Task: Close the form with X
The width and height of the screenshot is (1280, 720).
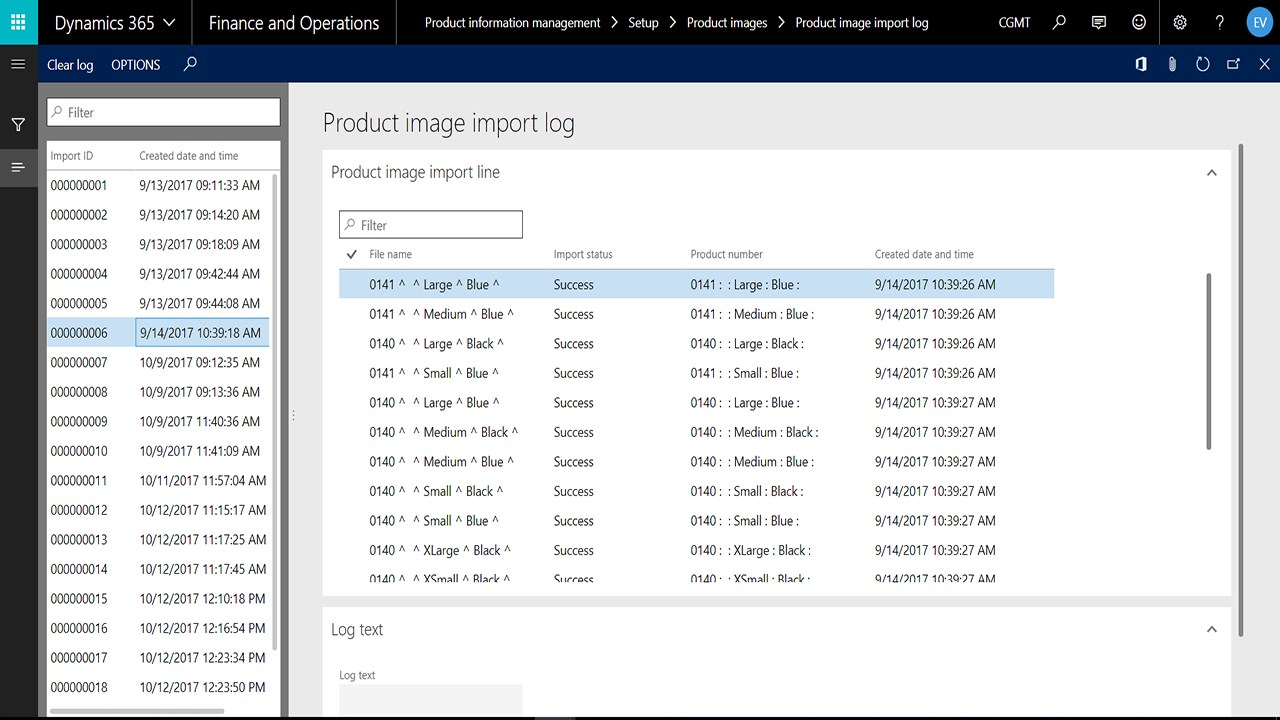Action: [1265, 64]
